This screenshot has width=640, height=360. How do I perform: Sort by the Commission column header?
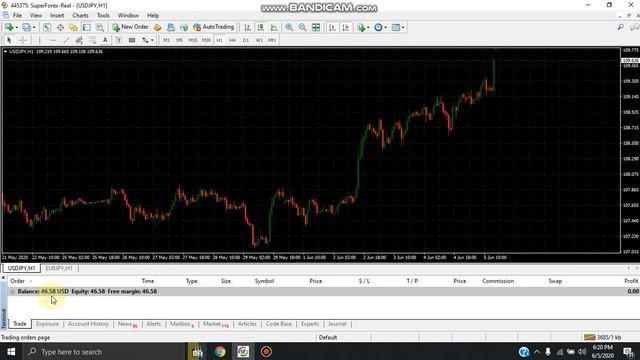[498, 281]
